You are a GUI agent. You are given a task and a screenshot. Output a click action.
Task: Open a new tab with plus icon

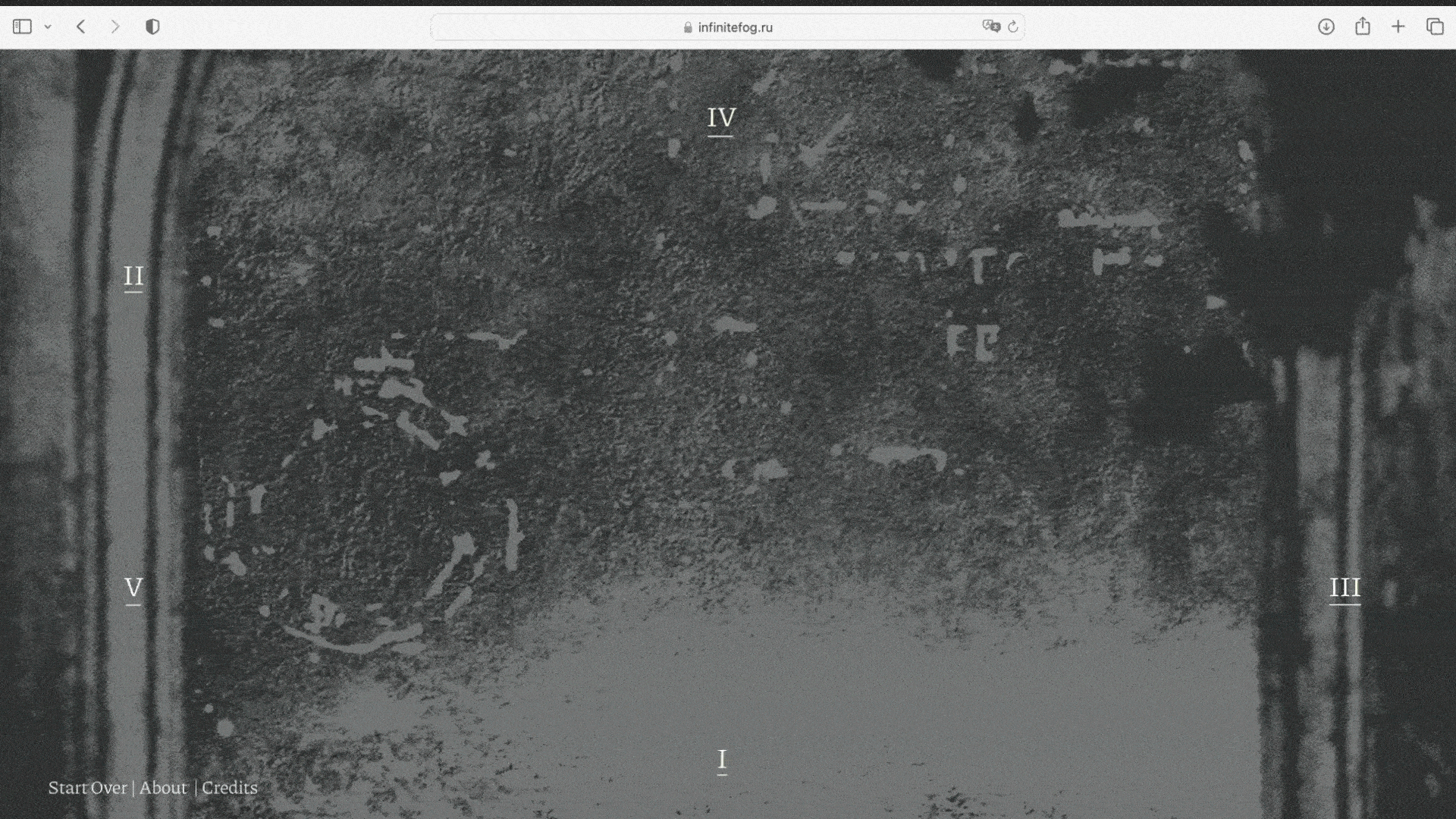[1398, 27]
